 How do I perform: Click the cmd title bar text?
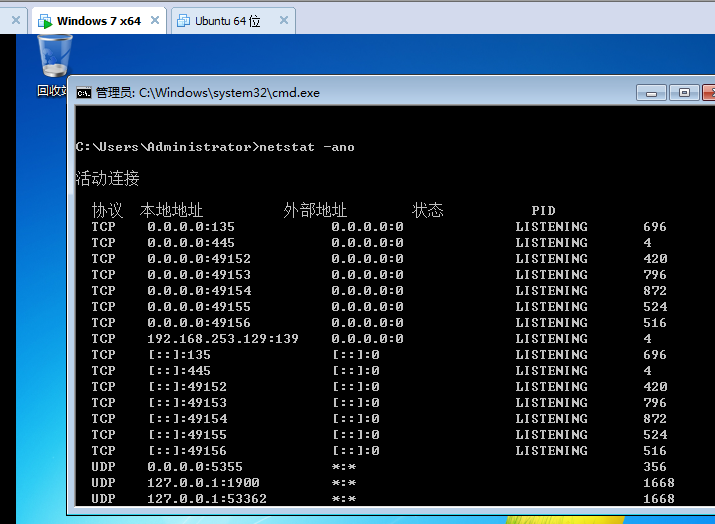coord(208,93)
